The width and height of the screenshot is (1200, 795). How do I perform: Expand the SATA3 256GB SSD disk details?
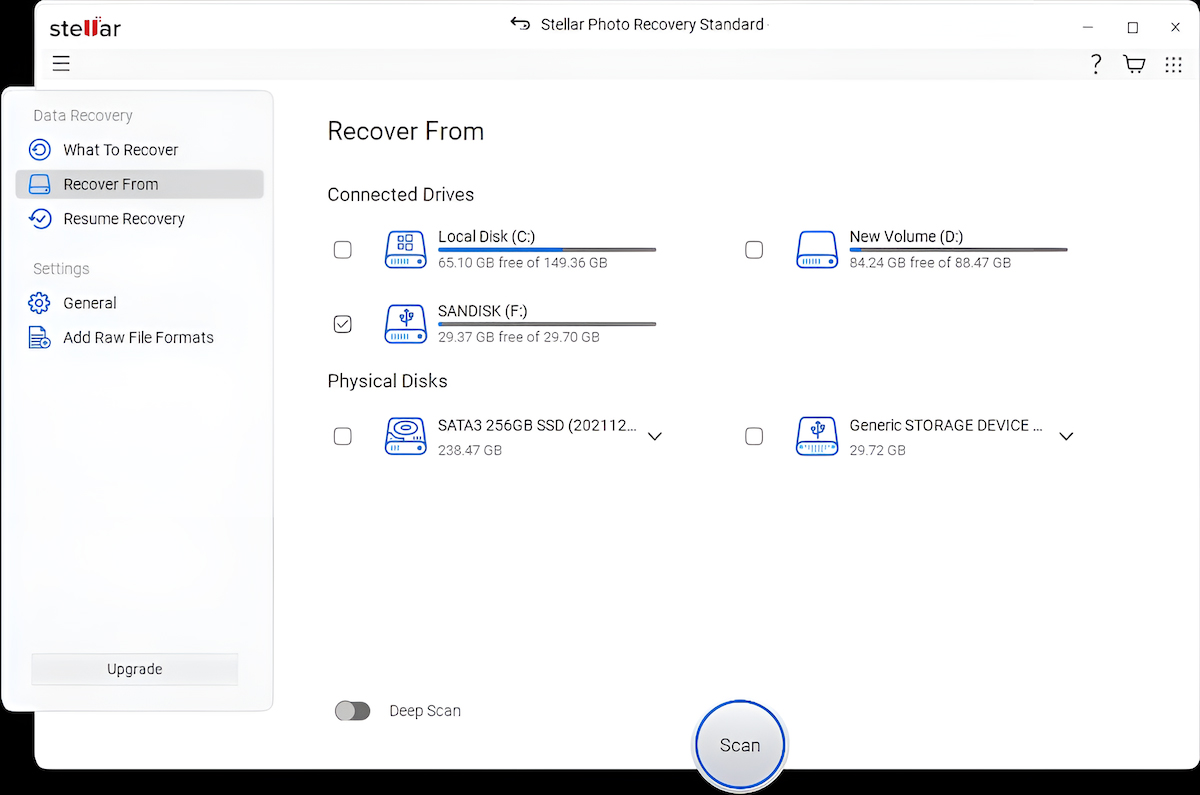[x=655, y=436]
